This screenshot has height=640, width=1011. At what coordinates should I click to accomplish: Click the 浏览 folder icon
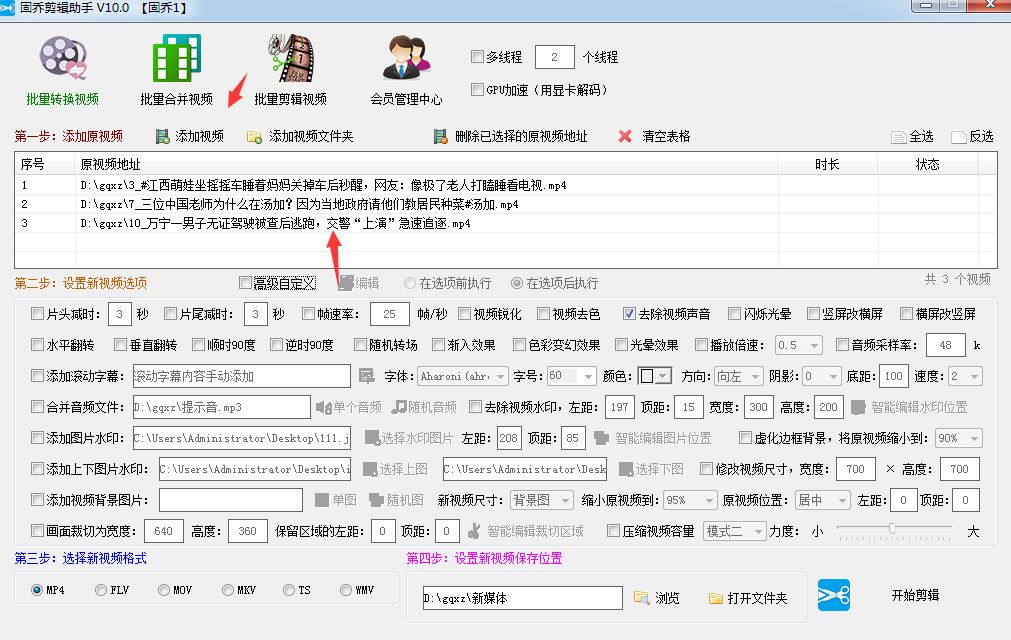pos(642,597)
